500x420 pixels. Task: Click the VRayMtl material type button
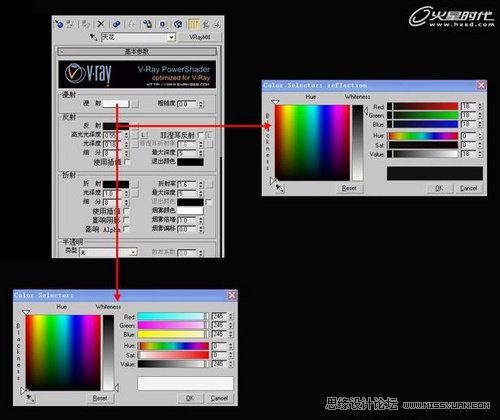(x=200, y=37)
